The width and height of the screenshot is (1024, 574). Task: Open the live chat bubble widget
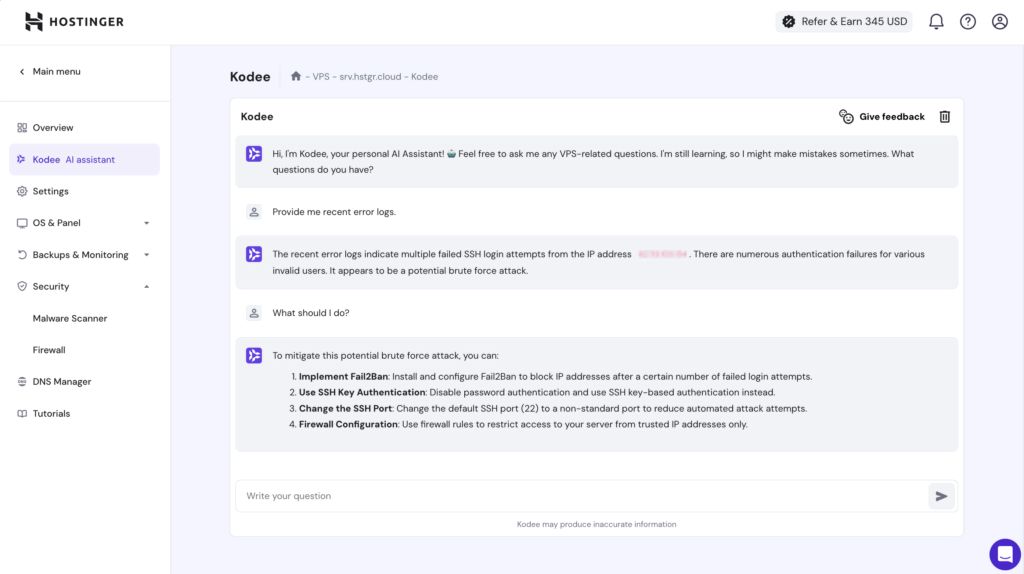(x=1004, y=553)
